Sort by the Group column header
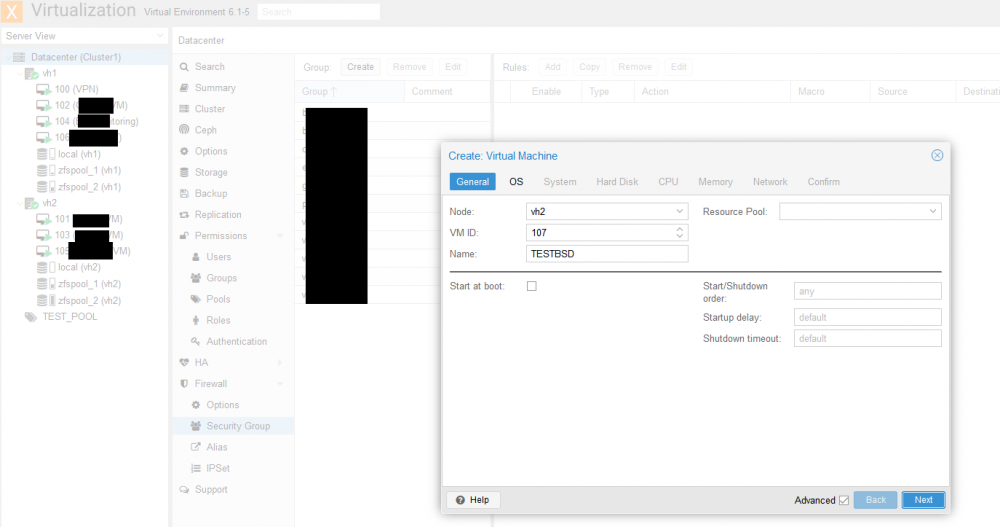The height and width of the screenshot is (527, 1000). [x=349, y=92]
